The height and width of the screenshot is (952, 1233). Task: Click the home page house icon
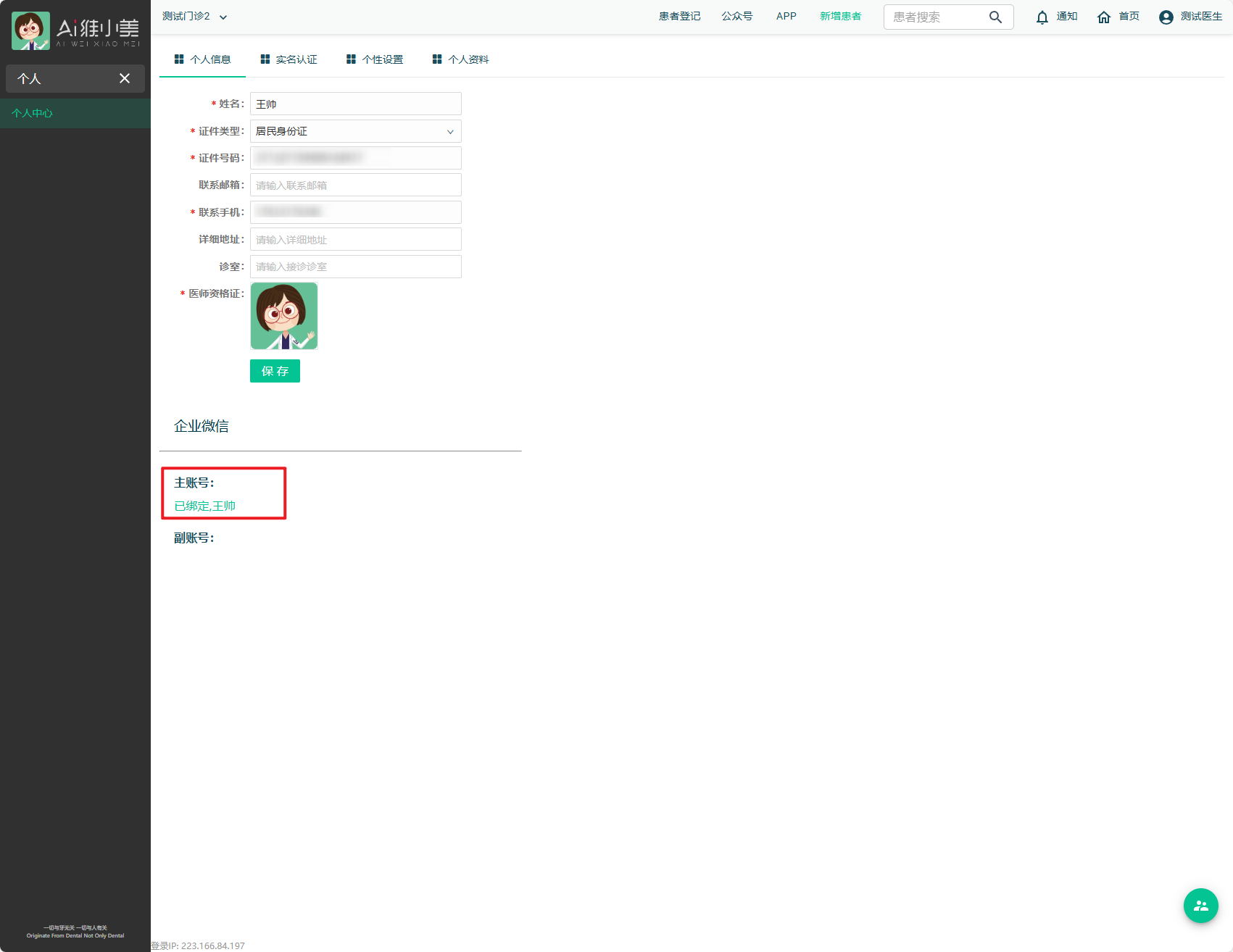pyautogui.click(x=1103, y=17)
